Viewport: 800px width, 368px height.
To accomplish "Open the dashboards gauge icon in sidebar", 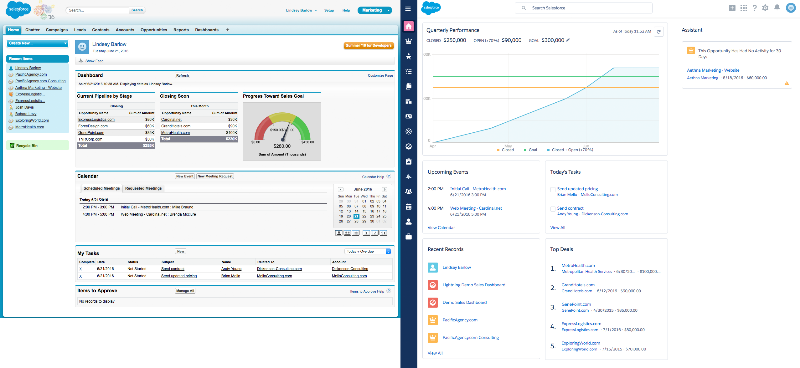I will (x=408, y=146).
